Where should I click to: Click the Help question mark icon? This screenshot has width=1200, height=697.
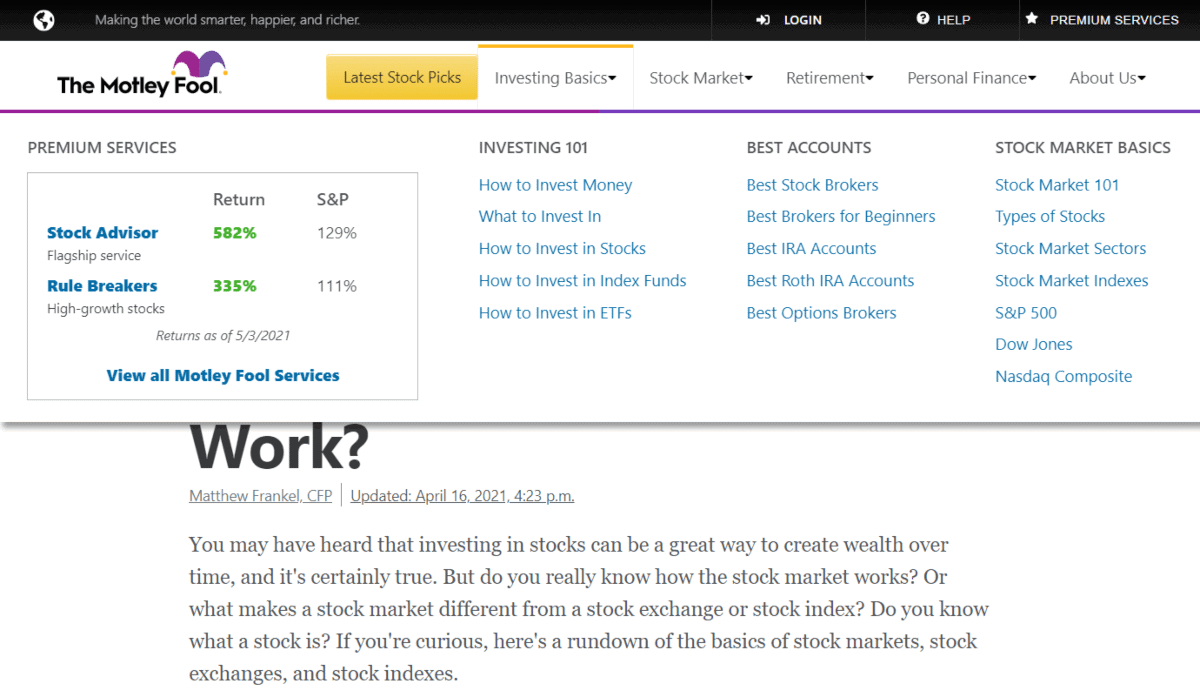point(921,19)
